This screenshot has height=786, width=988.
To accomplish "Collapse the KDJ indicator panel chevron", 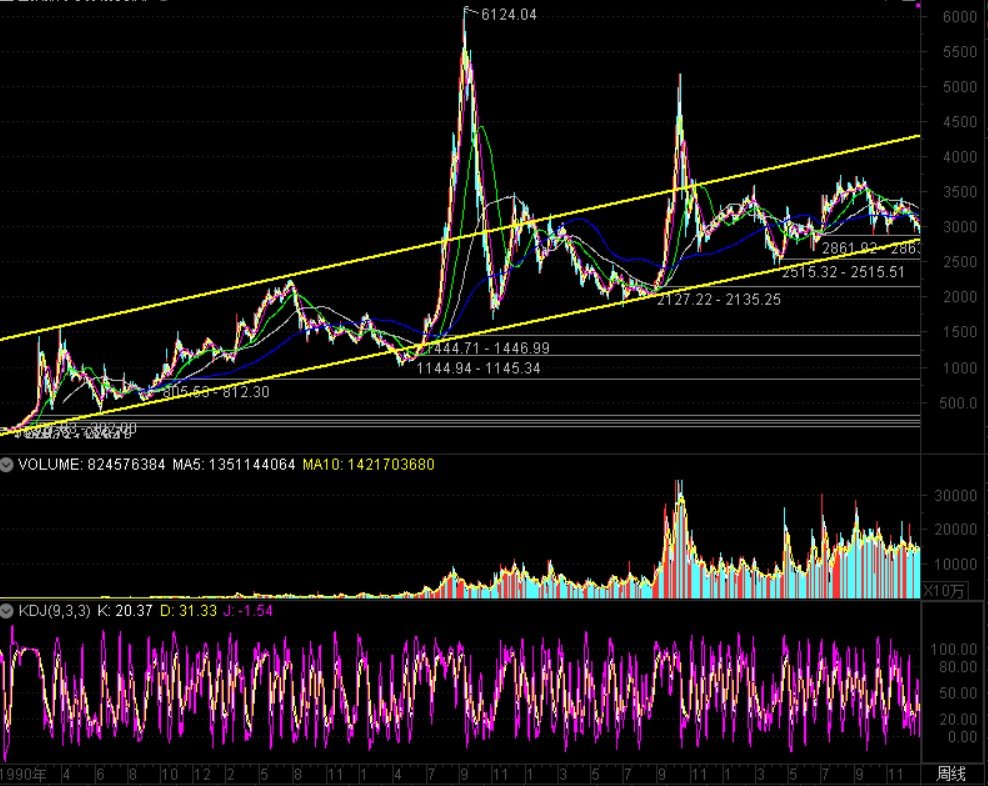I will tap(7, 611).
